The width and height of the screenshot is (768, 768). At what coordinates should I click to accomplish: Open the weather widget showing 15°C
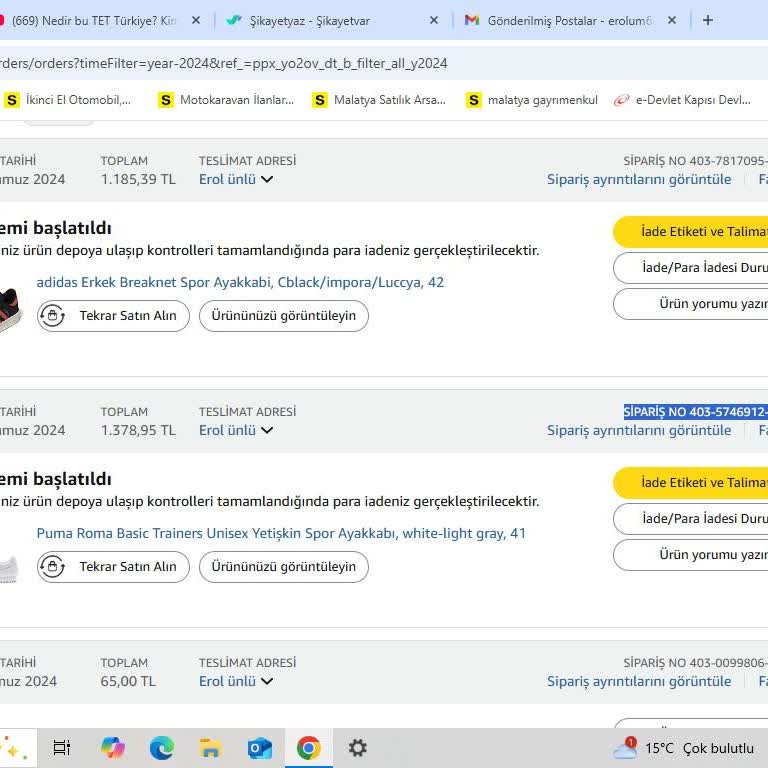[x=684, y=748]
